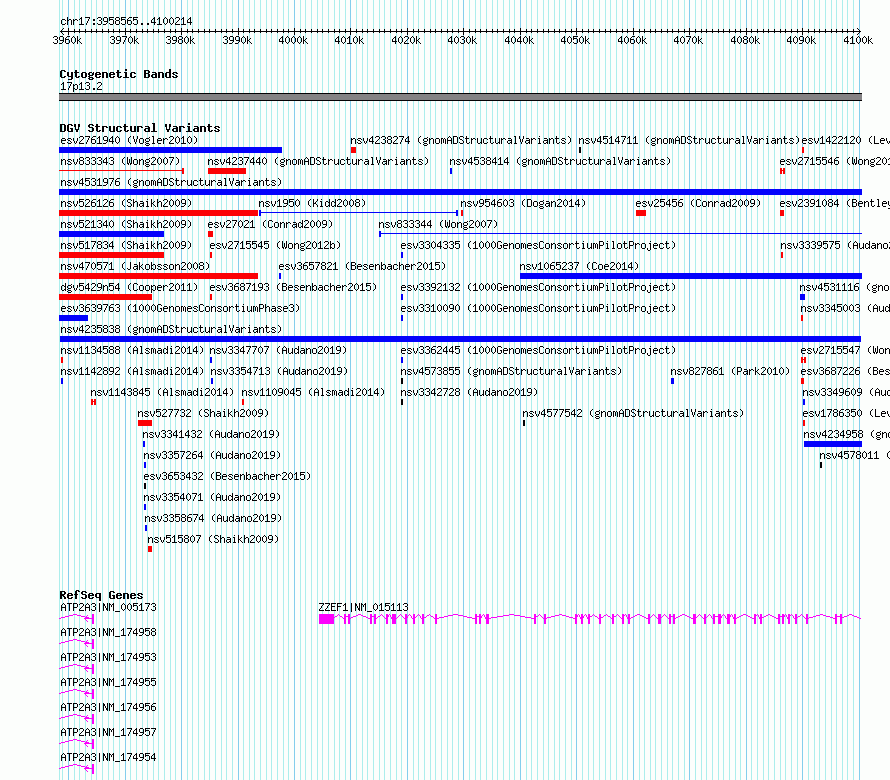Select ATP2A3|NM_174957 transcript

point(108,732)
